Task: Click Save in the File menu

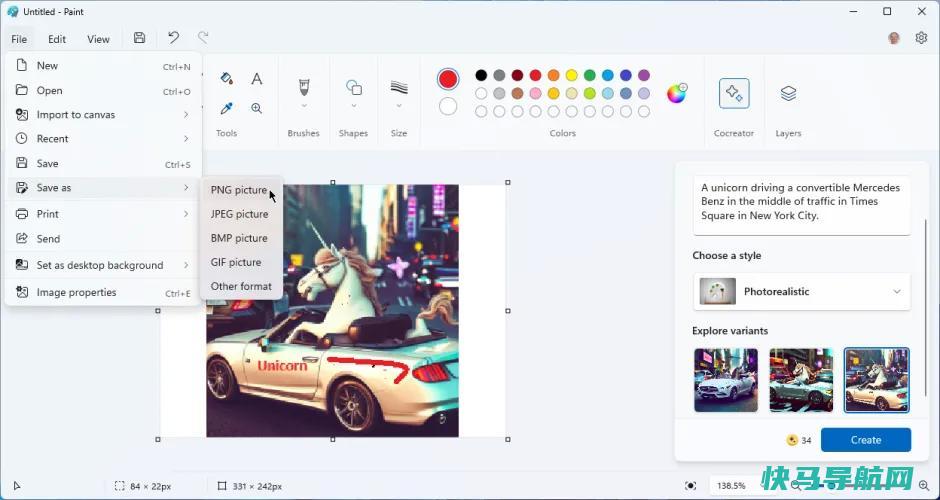Action: pyautogui.click(x=103, y=164)
